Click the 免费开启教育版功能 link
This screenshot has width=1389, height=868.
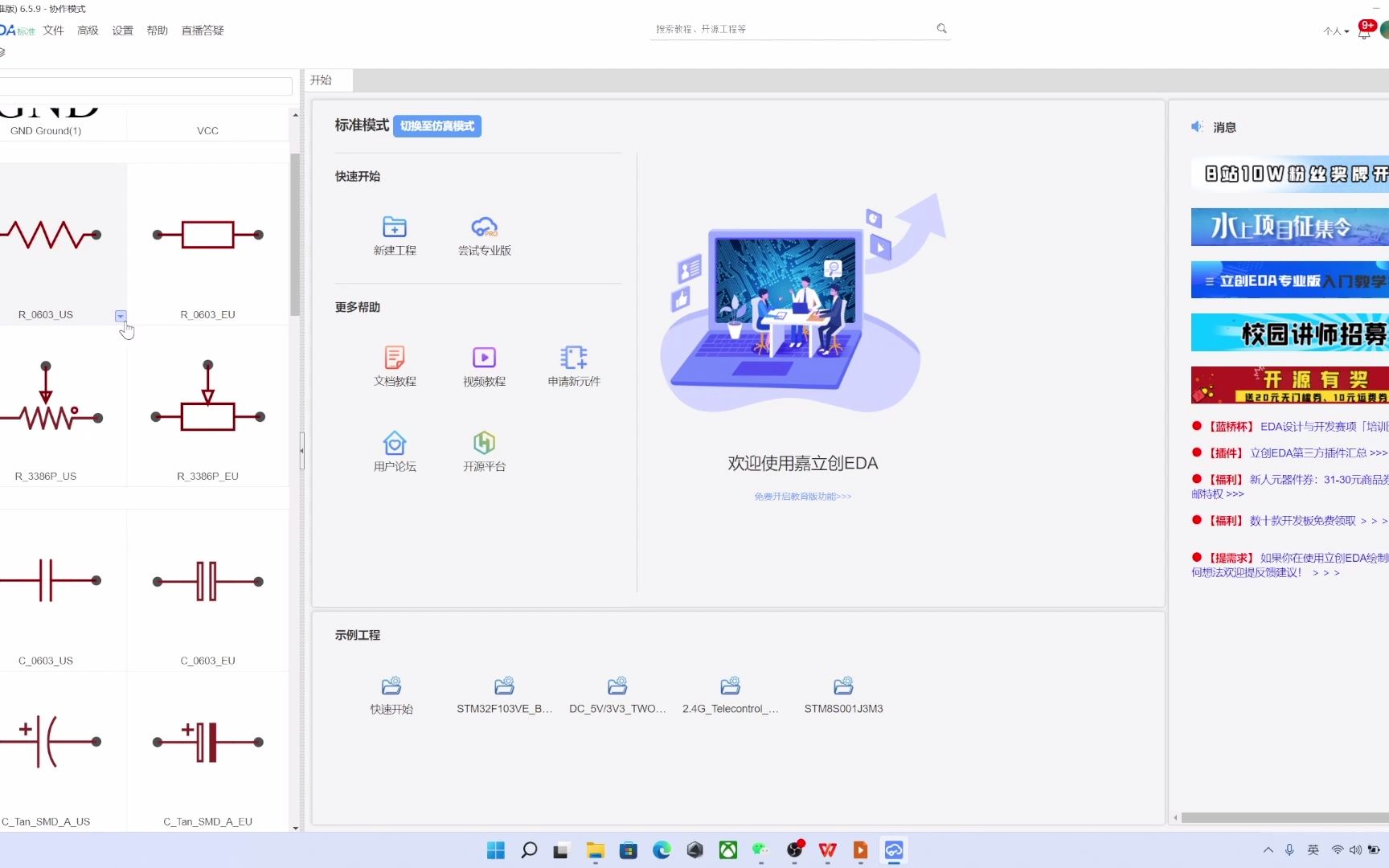(802, 497)
